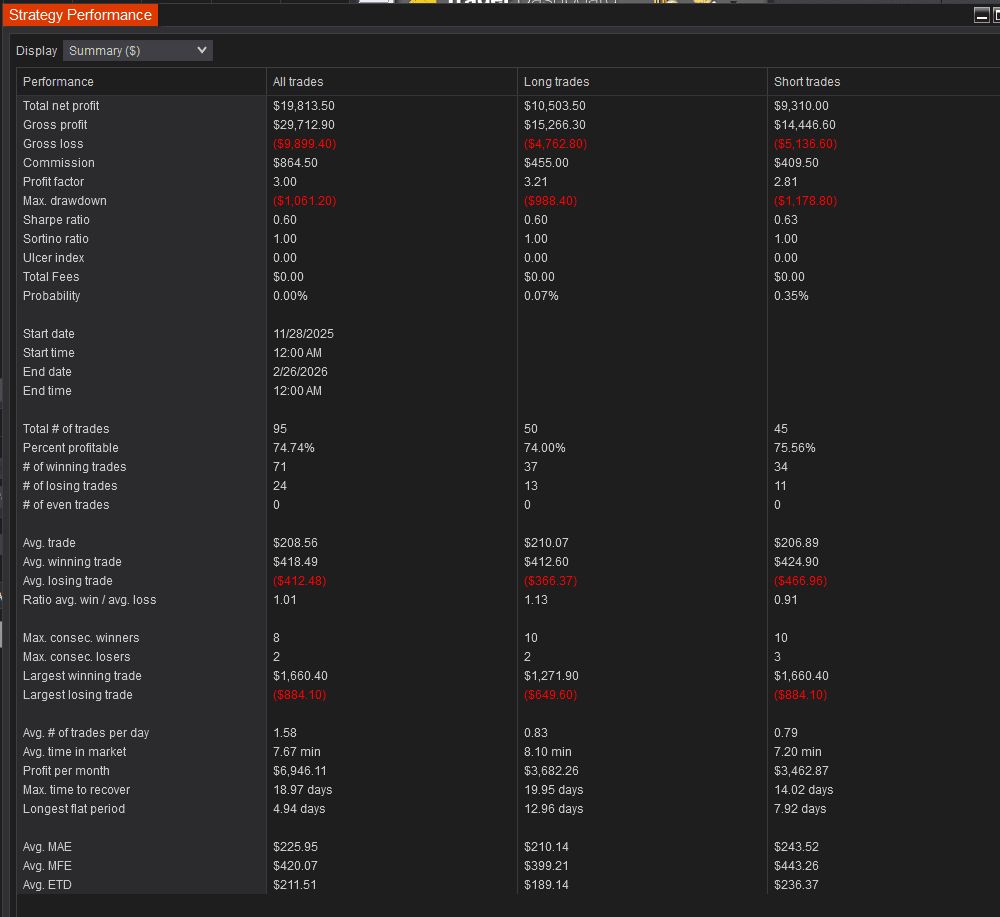Click the window restore icon at top right
1000x917 pixels.
click(995, 15)
